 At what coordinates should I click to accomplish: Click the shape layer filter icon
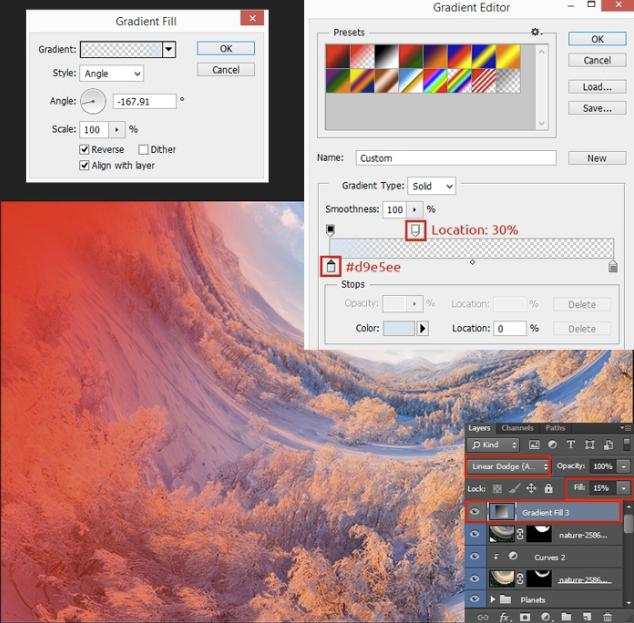tap(590, 445)
